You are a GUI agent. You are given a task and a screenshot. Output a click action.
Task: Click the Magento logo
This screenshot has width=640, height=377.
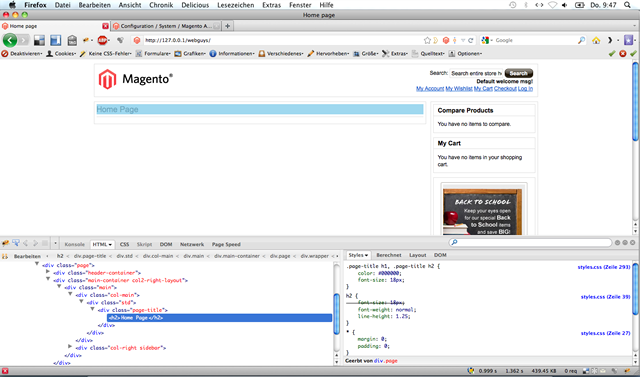tap(136, 79)
